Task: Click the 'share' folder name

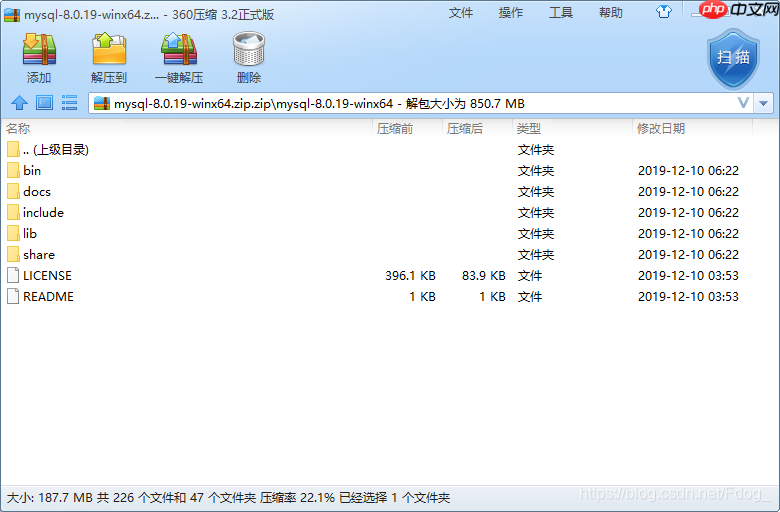Action: point(39,255)
